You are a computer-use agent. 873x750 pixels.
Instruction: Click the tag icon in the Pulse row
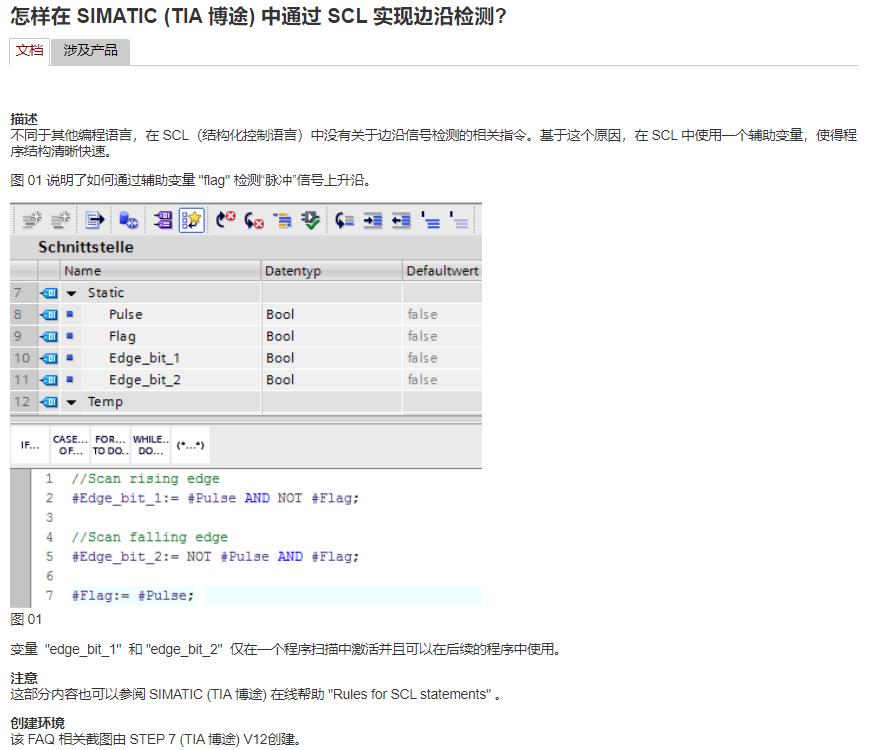click(48, 314)
